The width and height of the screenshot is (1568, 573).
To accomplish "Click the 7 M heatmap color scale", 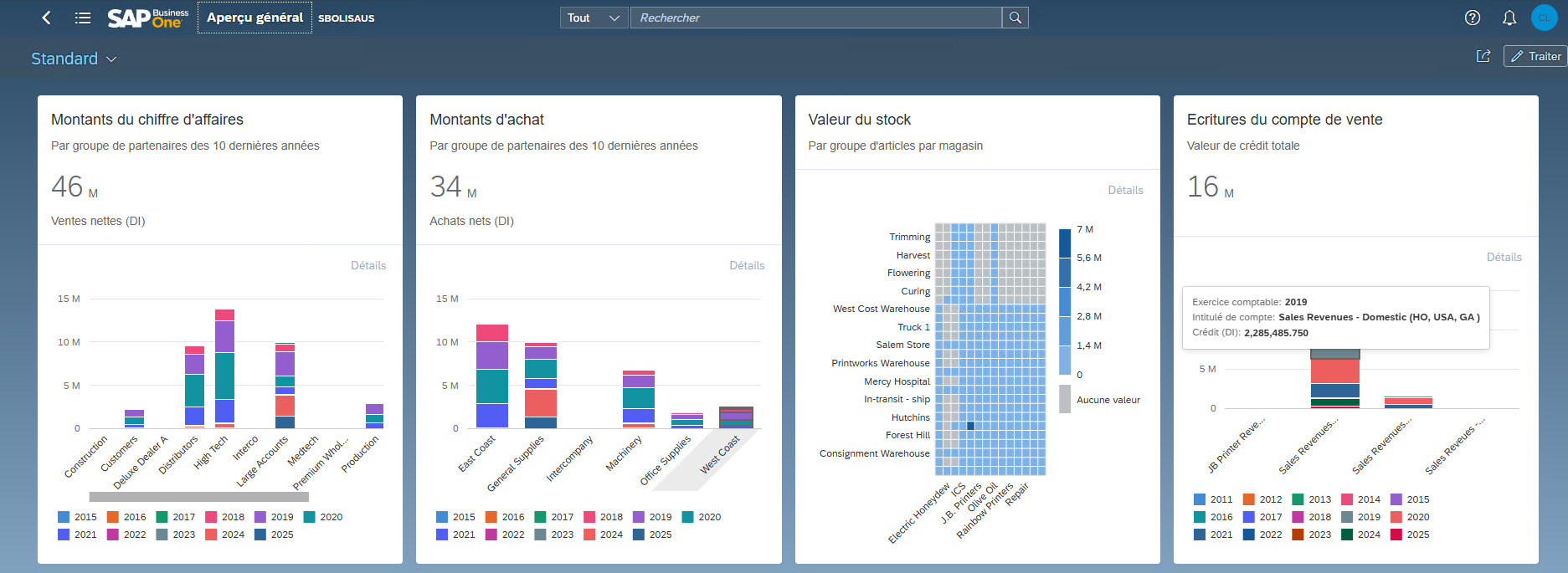I will pos(1065,243).
